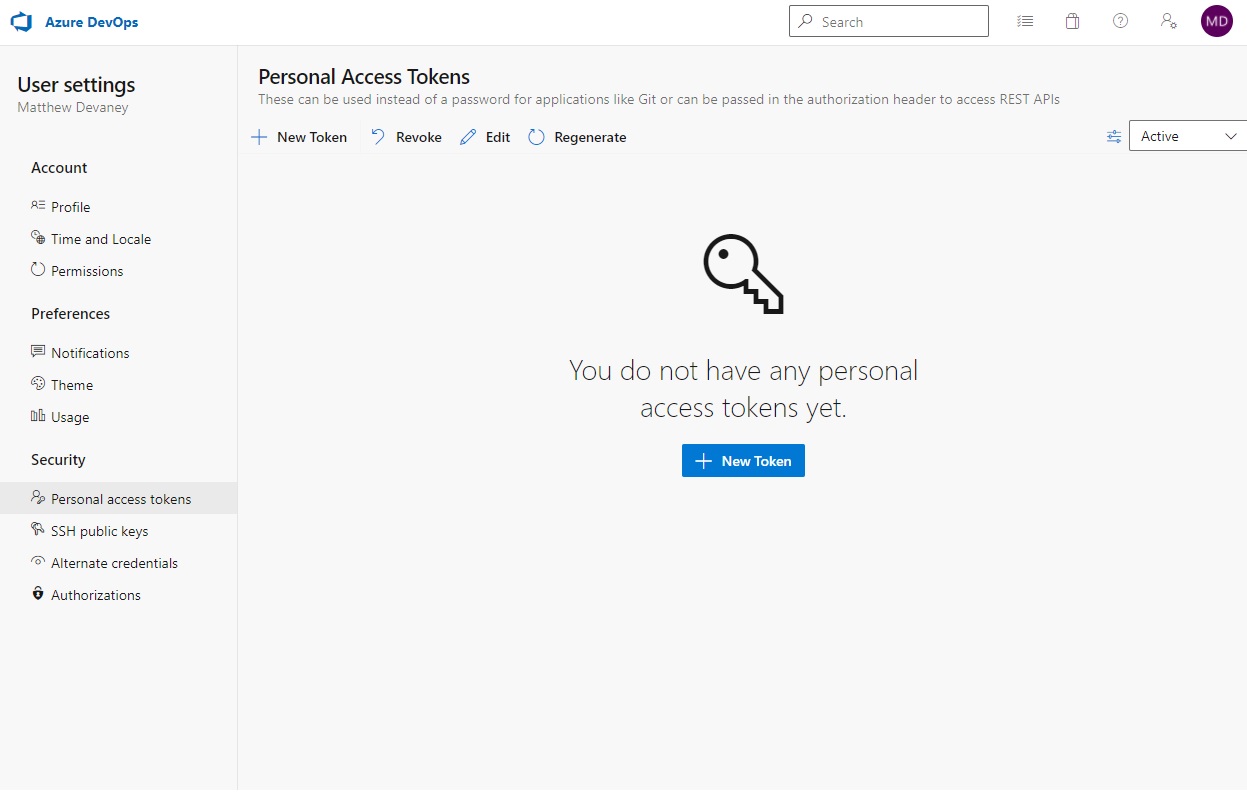Image resolution: width=1247 pixels, height=792 pixels.
Task: Open the work items list icon
Action: tap(1025, 21)
